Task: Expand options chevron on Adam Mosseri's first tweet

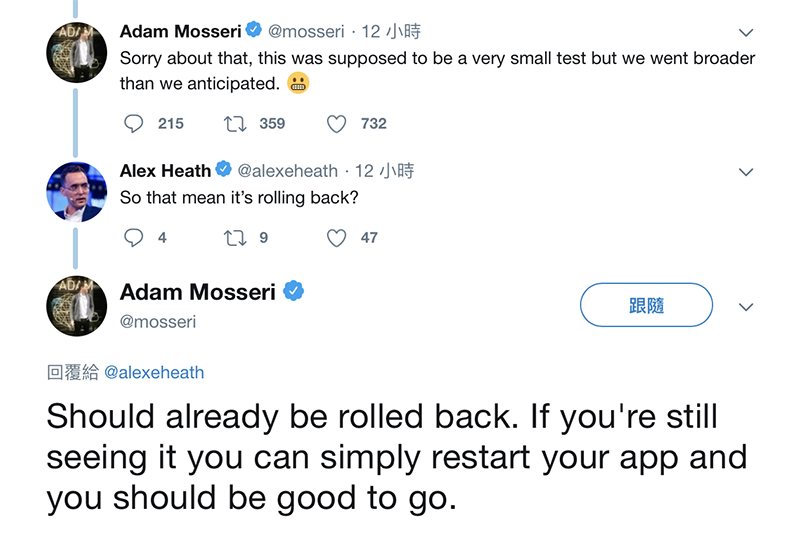Action: (745, 32)
